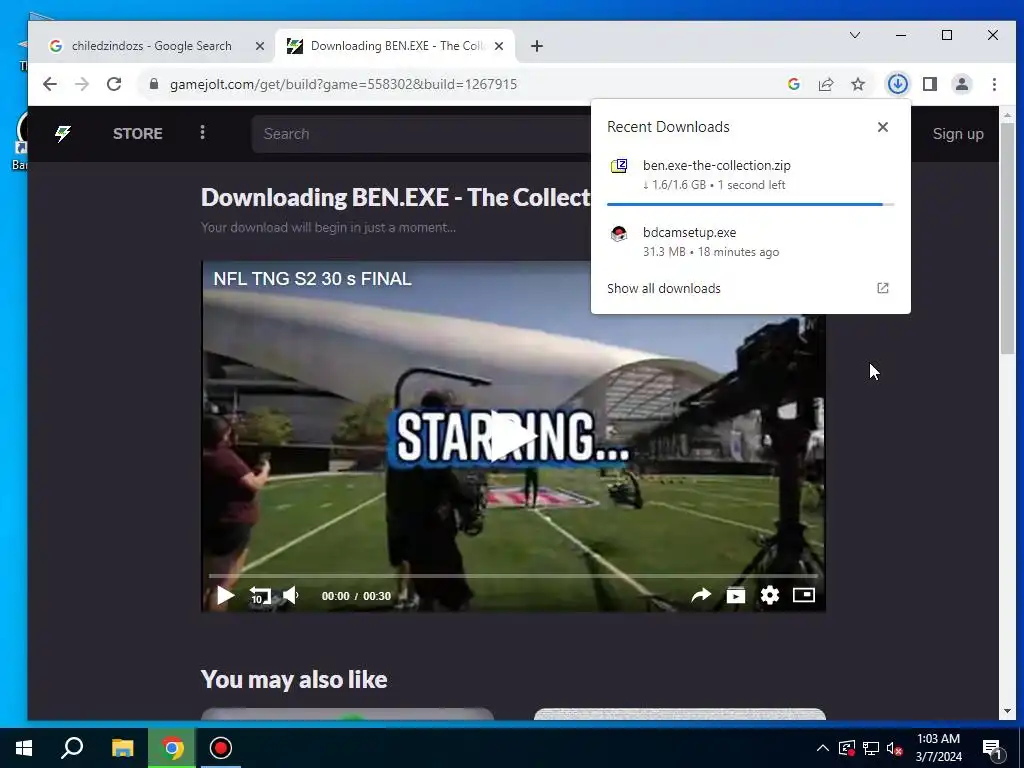Open the Windows Start menu
This screenshot has width=1024, height=768.
click(x=24, y=748)
